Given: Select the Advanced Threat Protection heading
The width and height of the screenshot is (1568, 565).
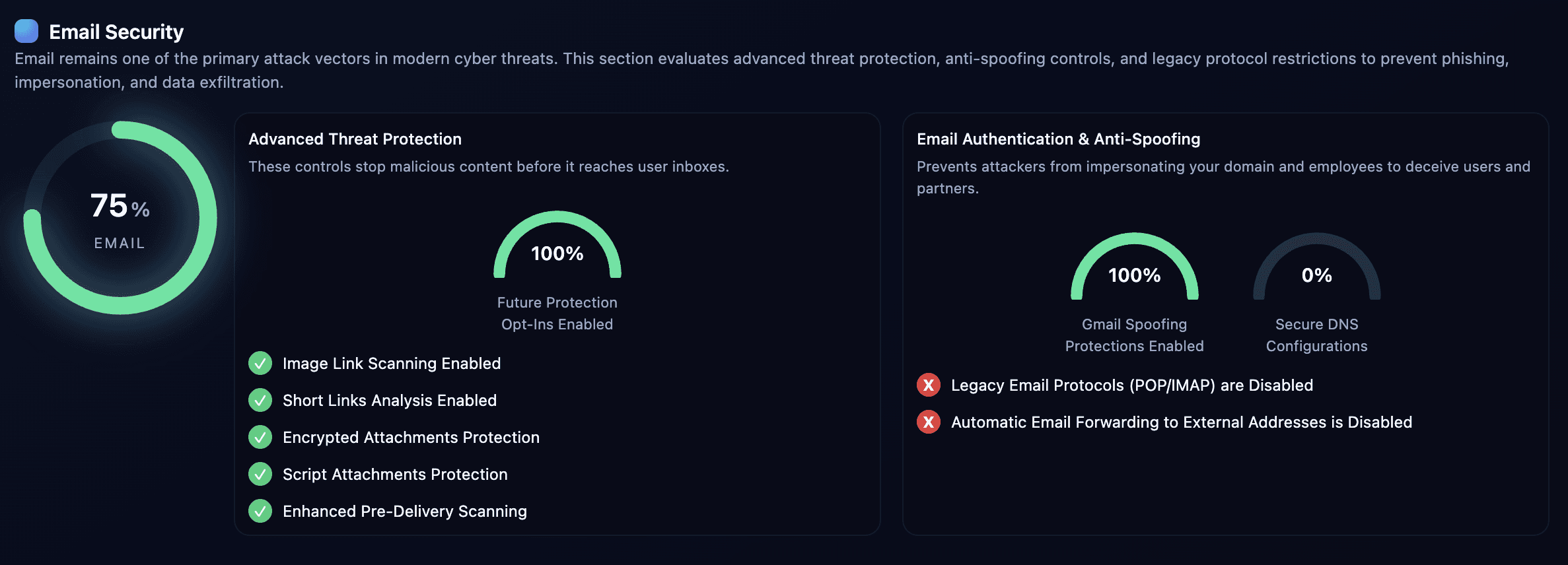Looking at the screenshot, I should pyautogui.click(x=355, y=139).
